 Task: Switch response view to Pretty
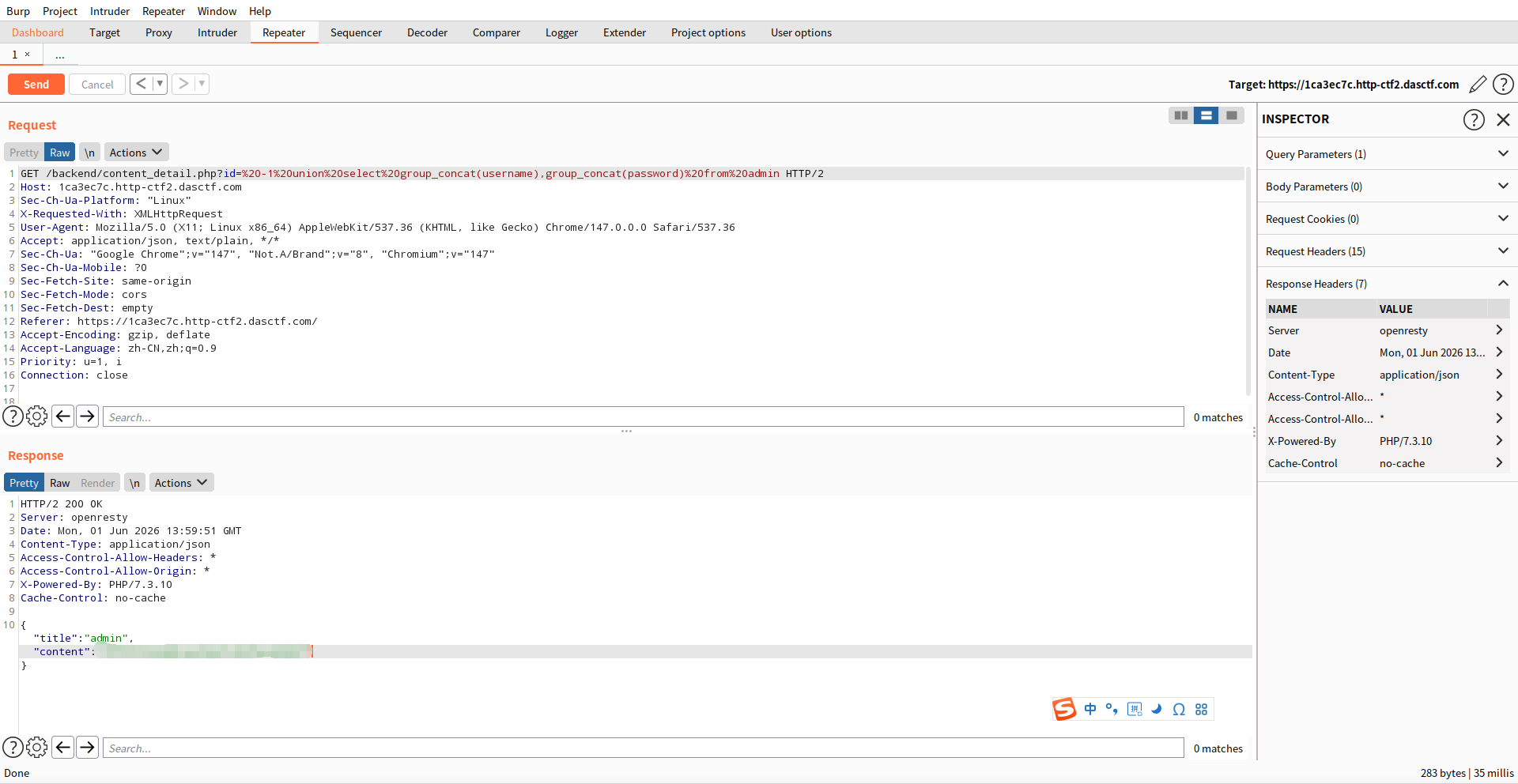[24, 483]
